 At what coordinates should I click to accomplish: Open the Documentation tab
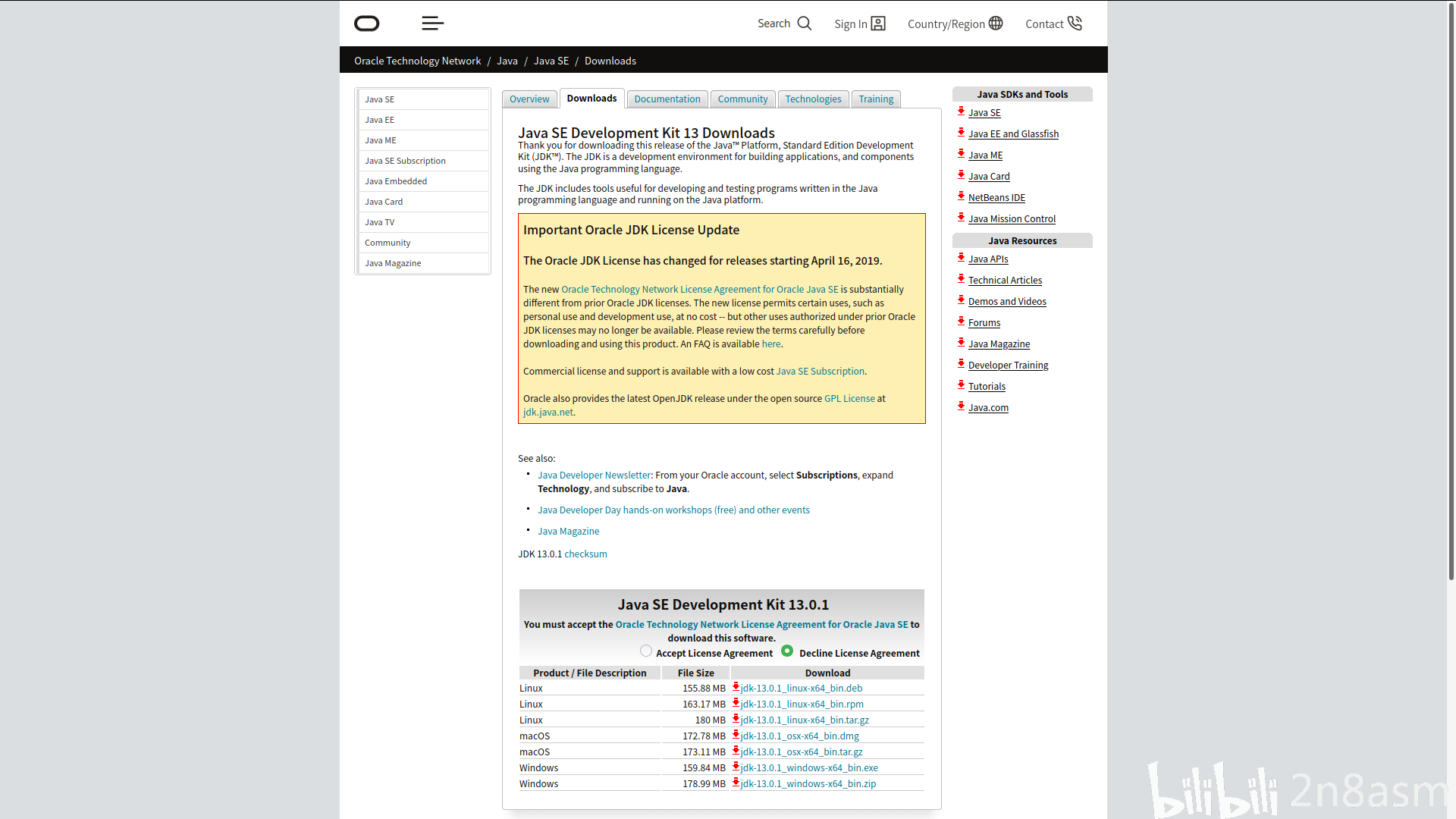pyautogui.click(x=667, y=99)
